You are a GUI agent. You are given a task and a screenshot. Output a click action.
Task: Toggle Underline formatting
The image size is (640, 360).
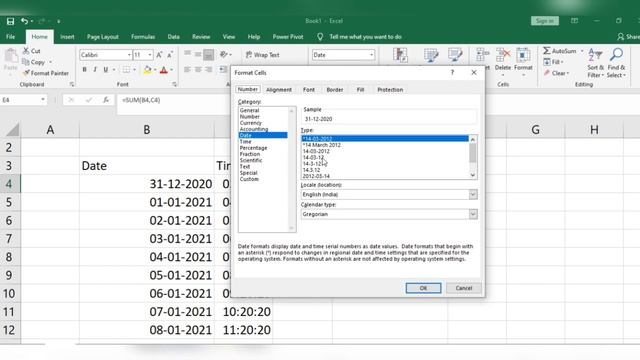(x=105, y=70)
